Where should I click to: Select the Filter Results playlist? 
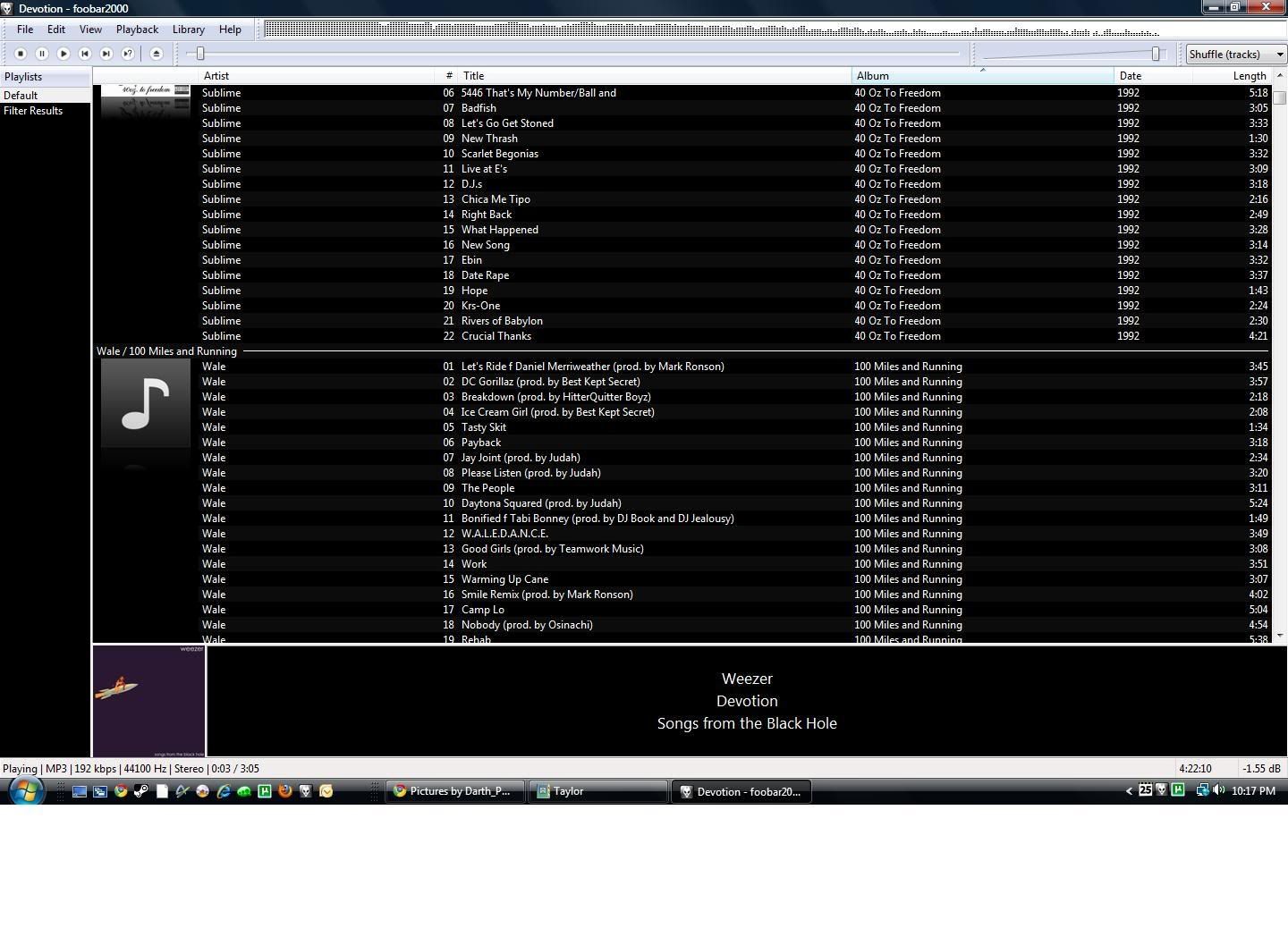pos(45,111)
